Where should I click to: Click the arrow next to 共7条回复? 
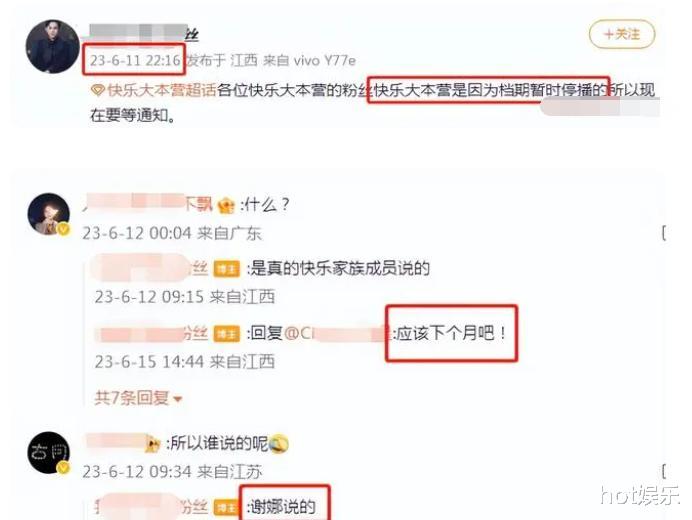pyautogui.click(x=178, y=399)
